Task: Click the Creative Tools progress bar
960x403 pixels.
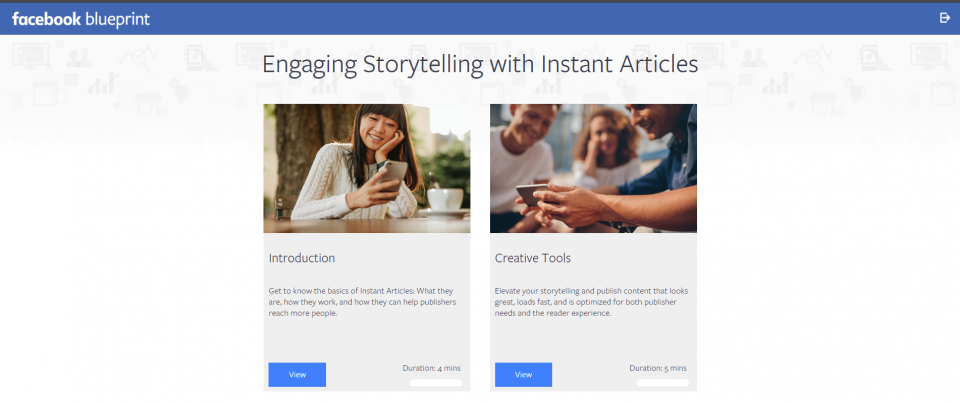Action: 662,383
